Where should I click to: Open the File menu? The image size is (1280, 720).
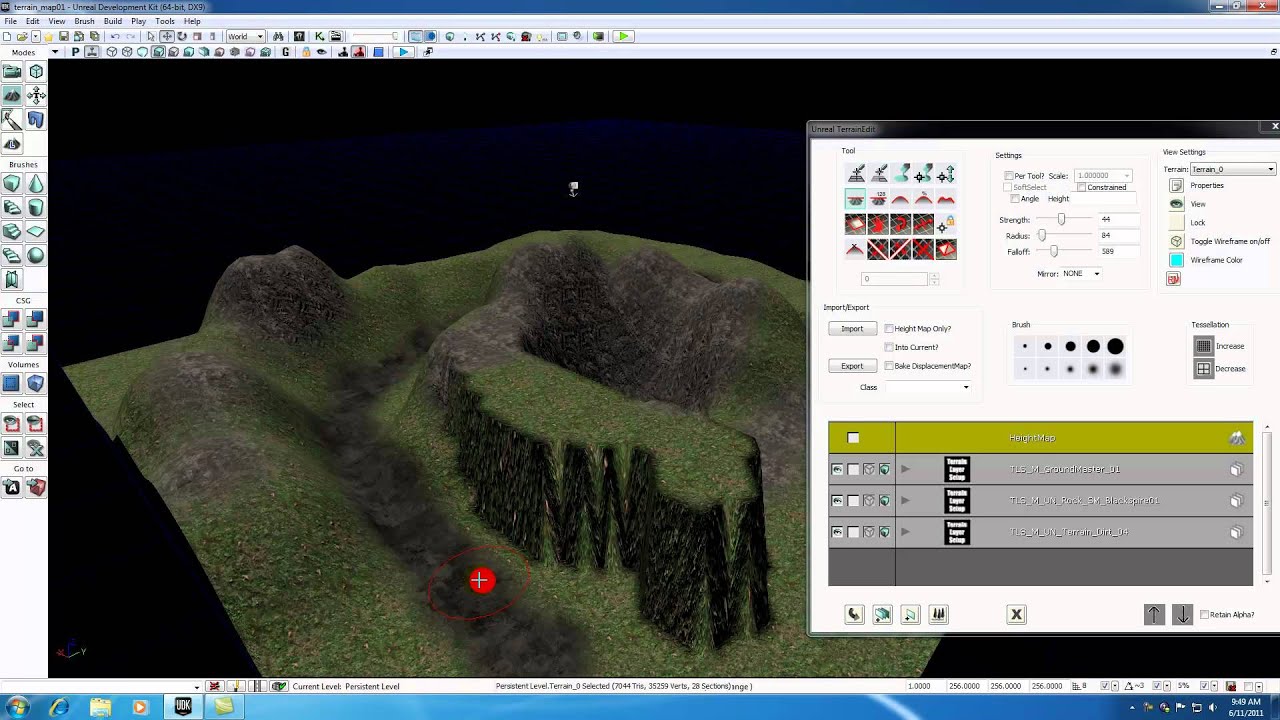click(x=10, y=21)
